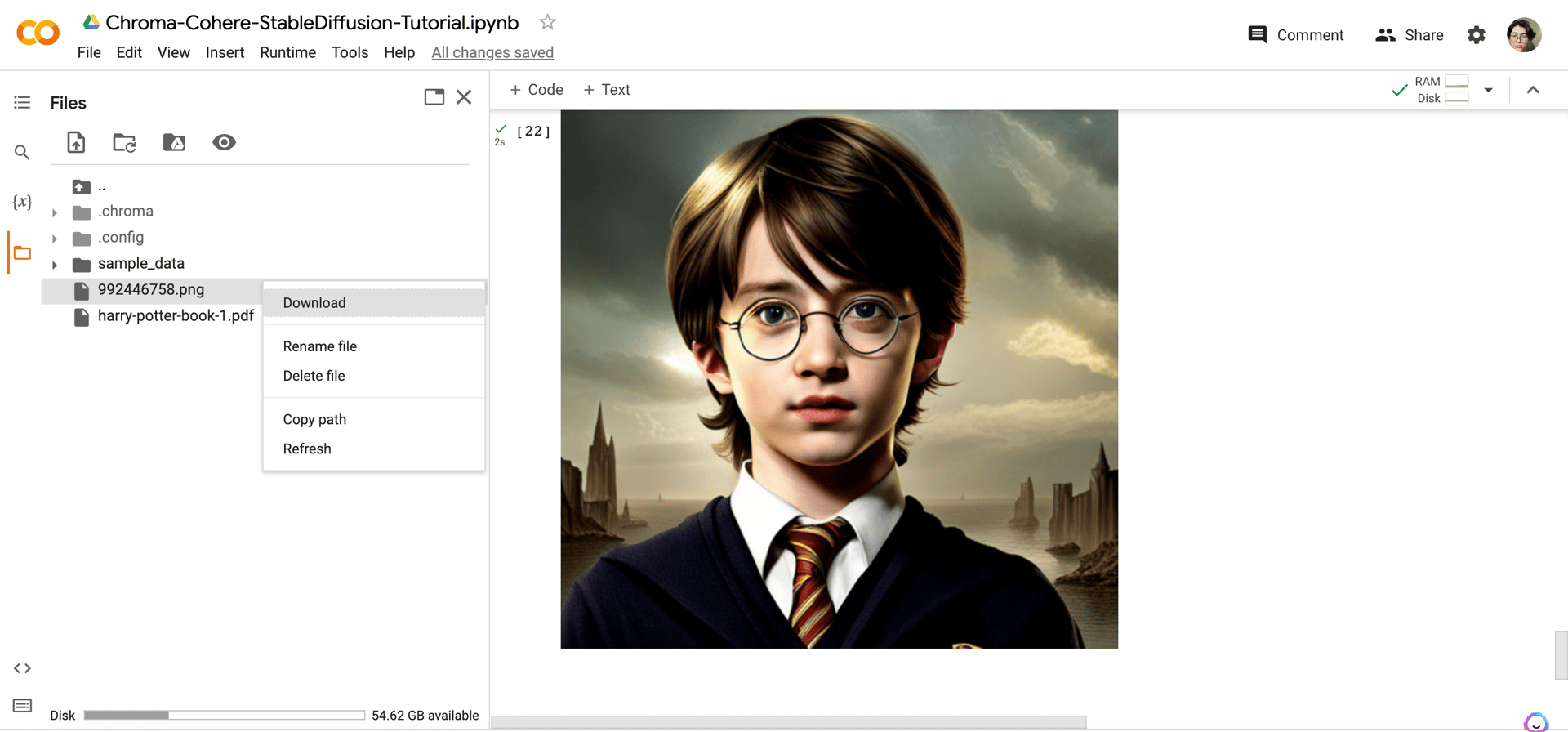Image resolution: width=1568 pixels, height=732 pixels.
Task: Select the Files folder sidebar icon
Action: (22, 253)
